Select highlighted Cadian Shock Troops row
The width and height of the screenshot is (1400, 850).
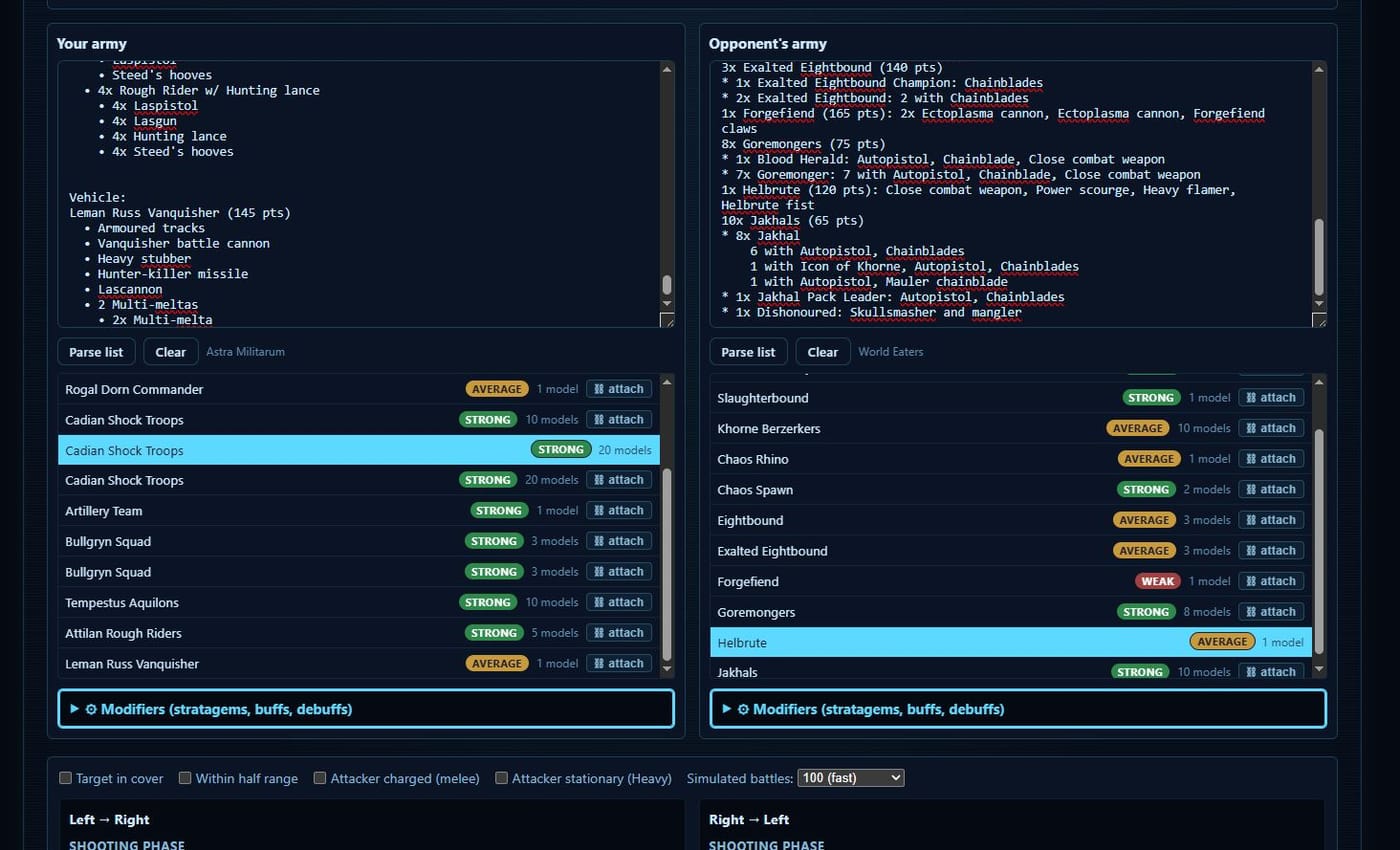[359, 450]
